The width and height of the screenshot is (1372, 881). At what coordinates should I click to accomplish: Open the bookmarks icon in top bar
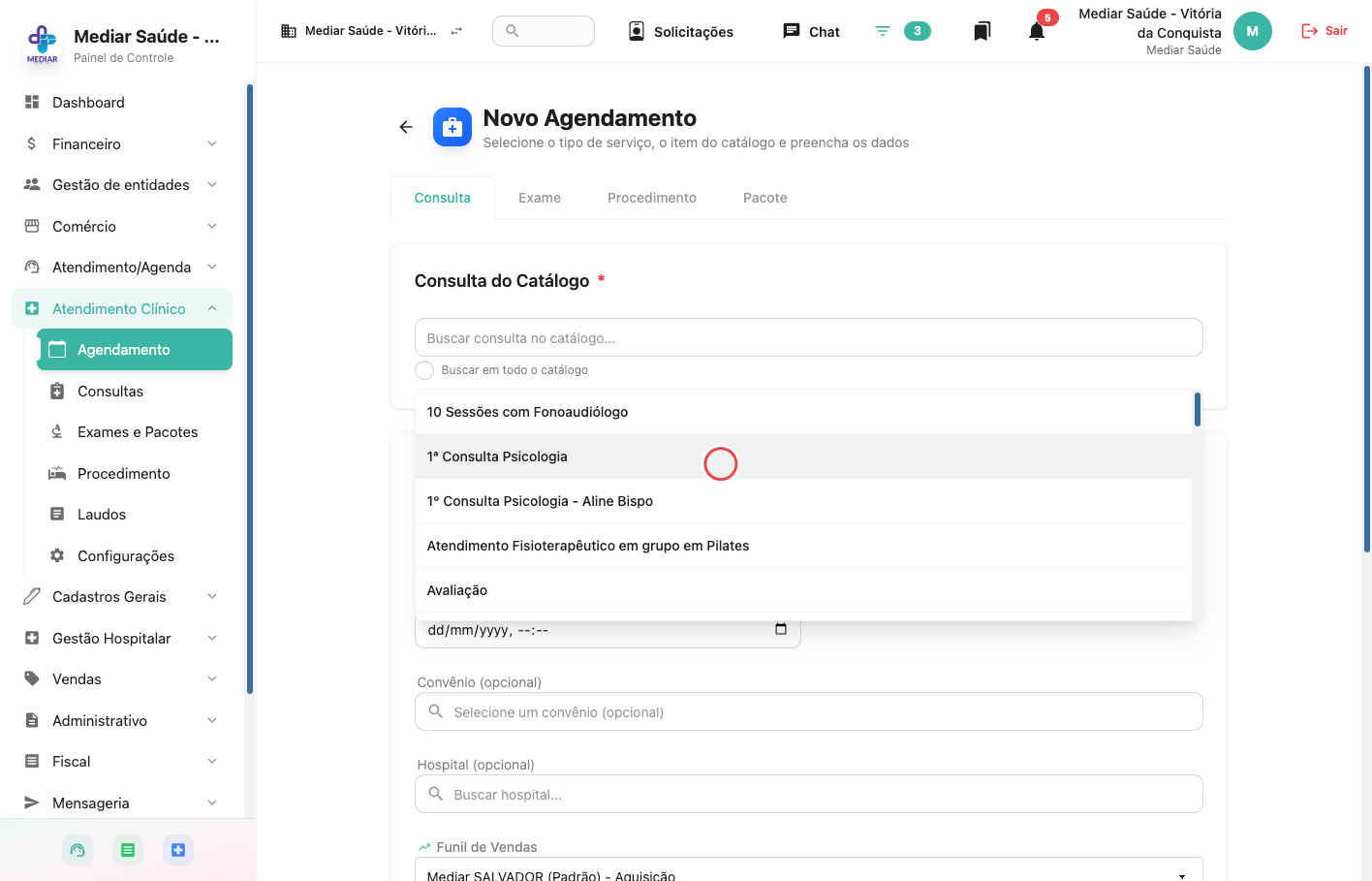[982, 31]
